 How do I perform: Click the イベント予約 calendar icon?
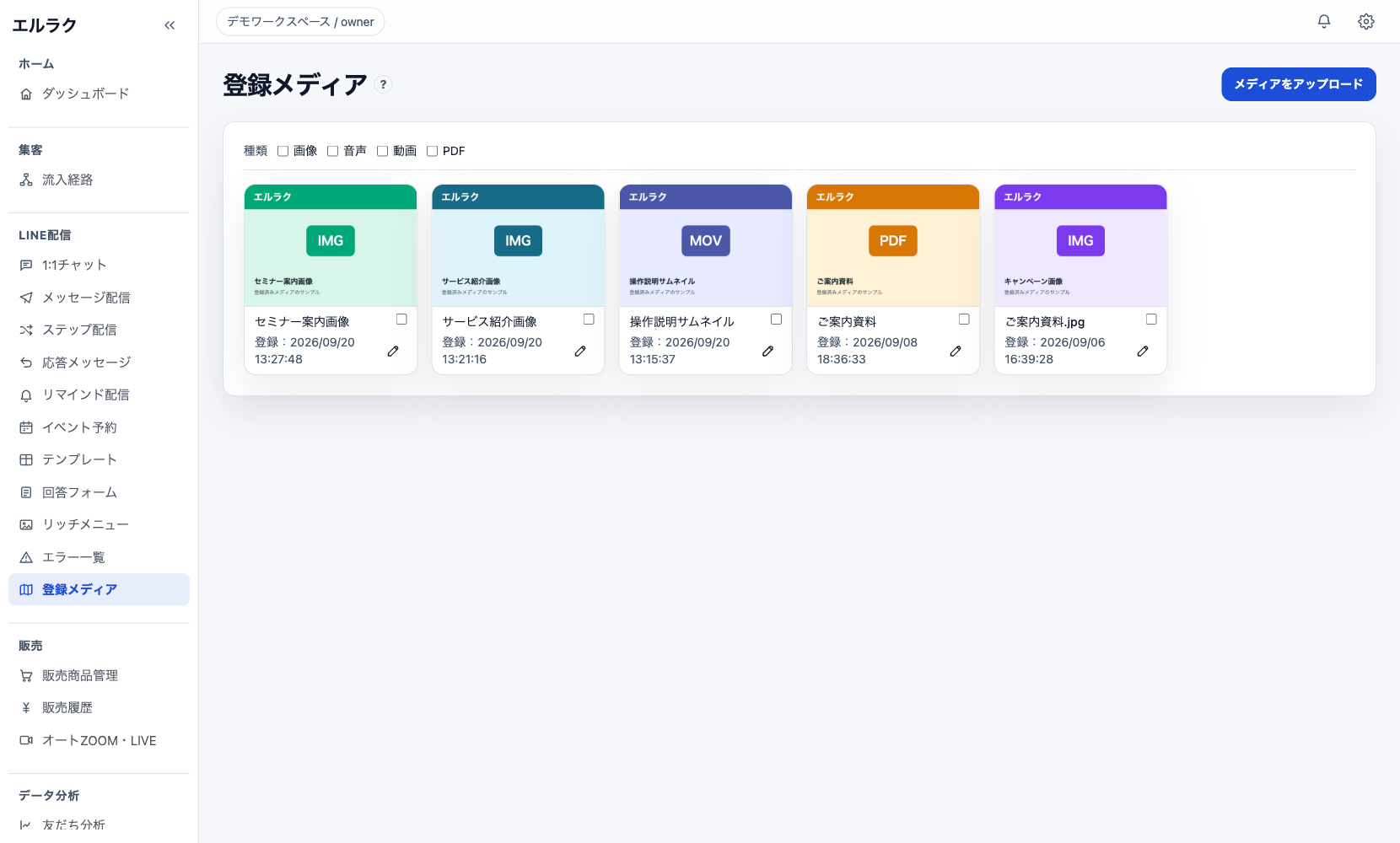pyautogui.click(x=26, y=427)
